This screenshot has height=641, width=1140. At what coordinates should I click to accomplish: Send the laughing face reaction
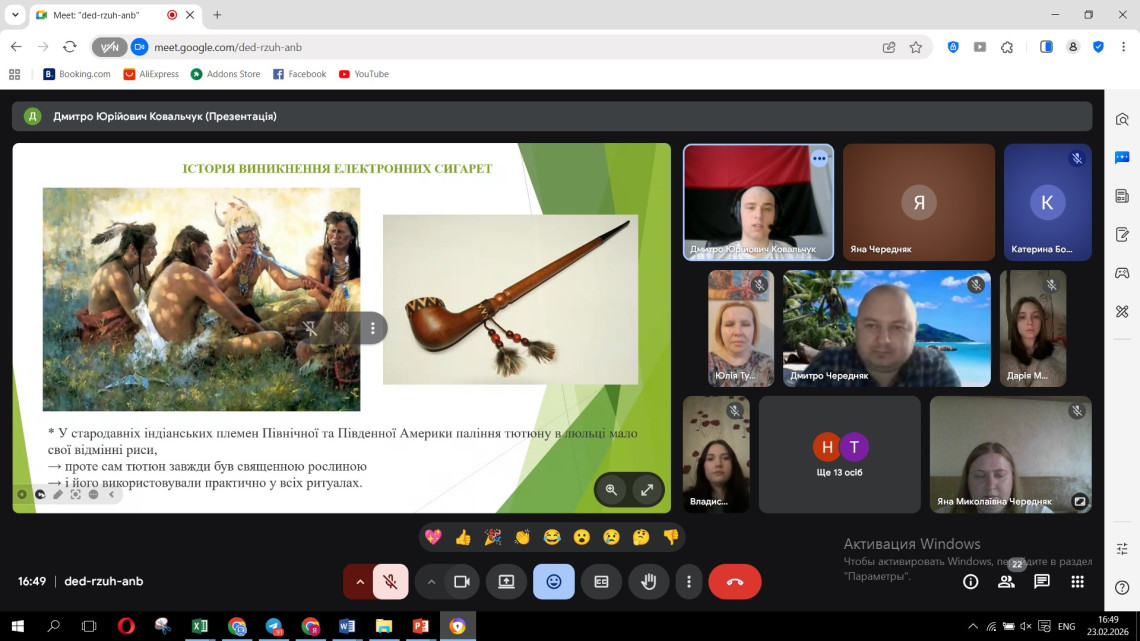pyautogui.click(x=551, y=537)
